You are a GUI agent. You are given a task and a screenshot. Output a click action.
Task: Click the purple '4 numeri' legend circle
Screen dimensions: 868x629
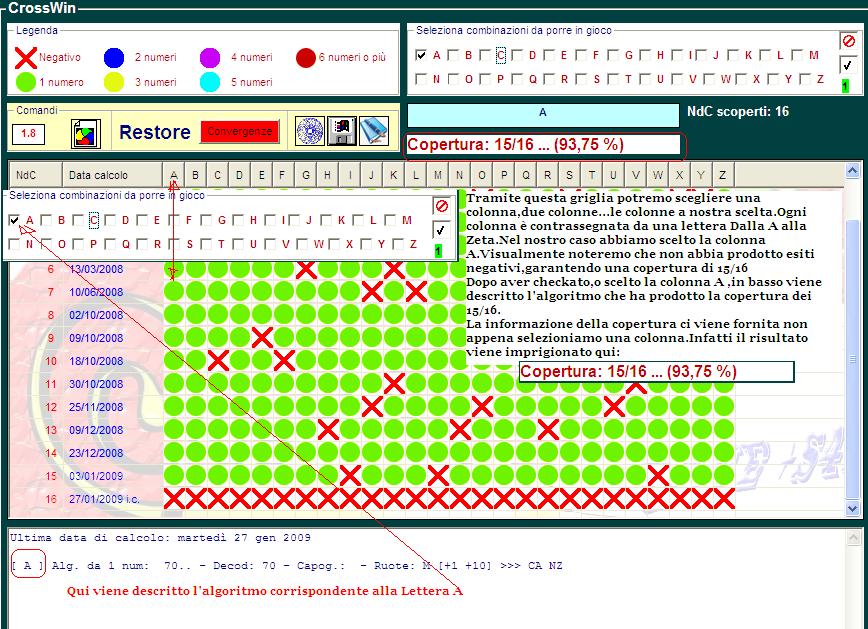coord(210,57)
